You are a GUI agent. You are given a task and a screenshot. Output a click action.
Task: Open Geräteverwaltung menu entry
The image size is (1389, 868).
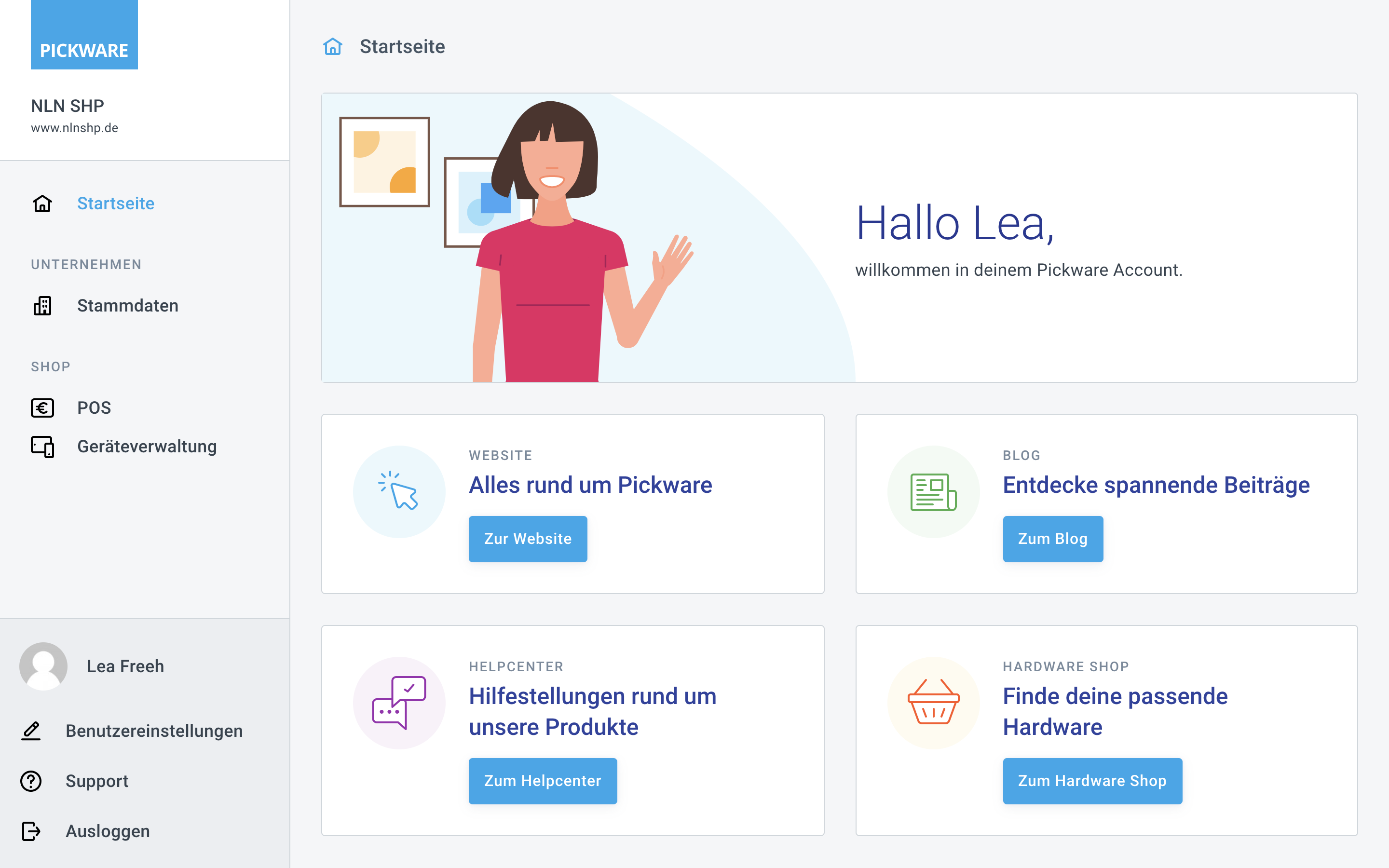(x=147, y=447)
